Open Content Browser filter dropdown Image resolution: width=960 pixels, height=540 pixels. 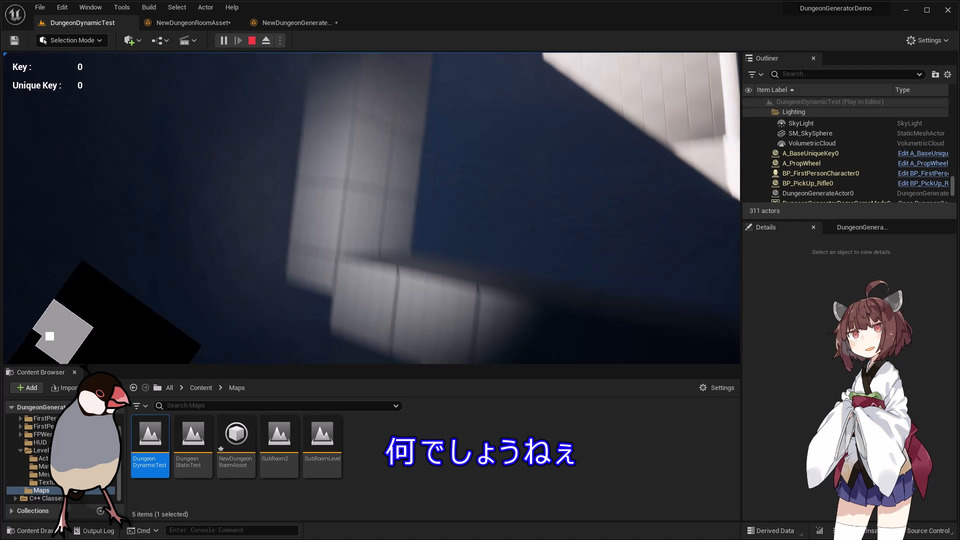point(140,406)
